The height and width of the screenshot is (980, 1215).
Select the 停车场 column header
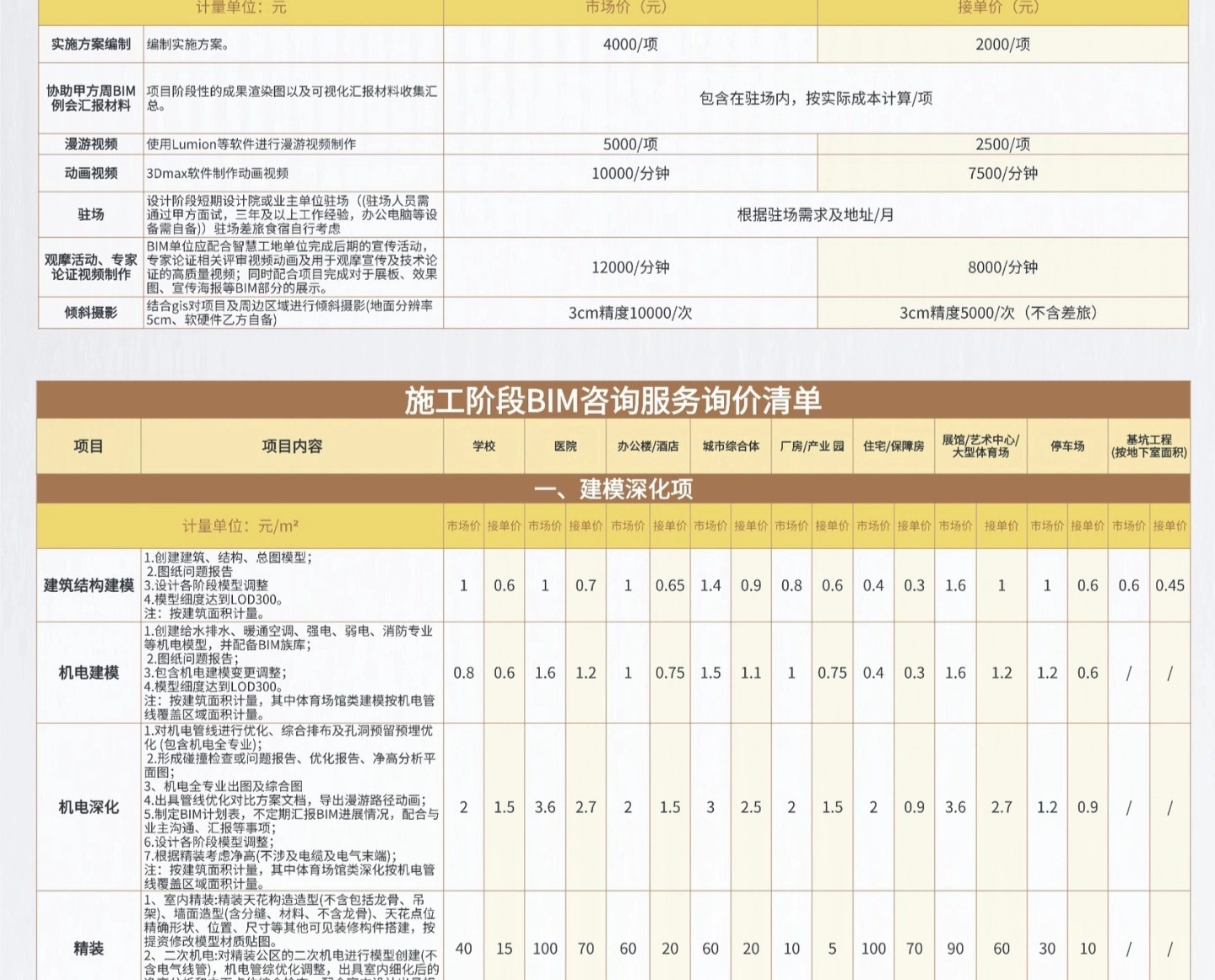click(x=1067, y=446)
